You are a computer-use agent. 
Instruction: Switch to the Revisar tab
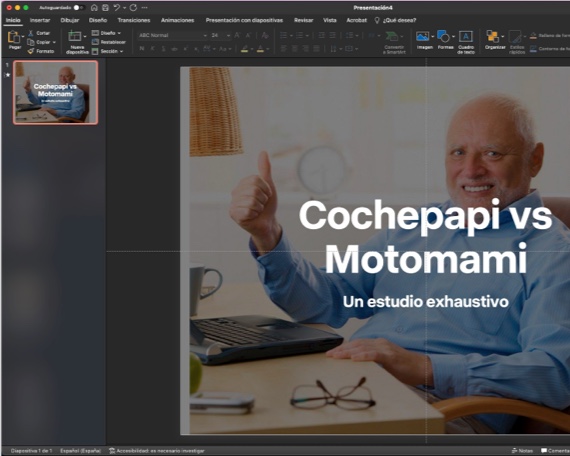point(304,20)
